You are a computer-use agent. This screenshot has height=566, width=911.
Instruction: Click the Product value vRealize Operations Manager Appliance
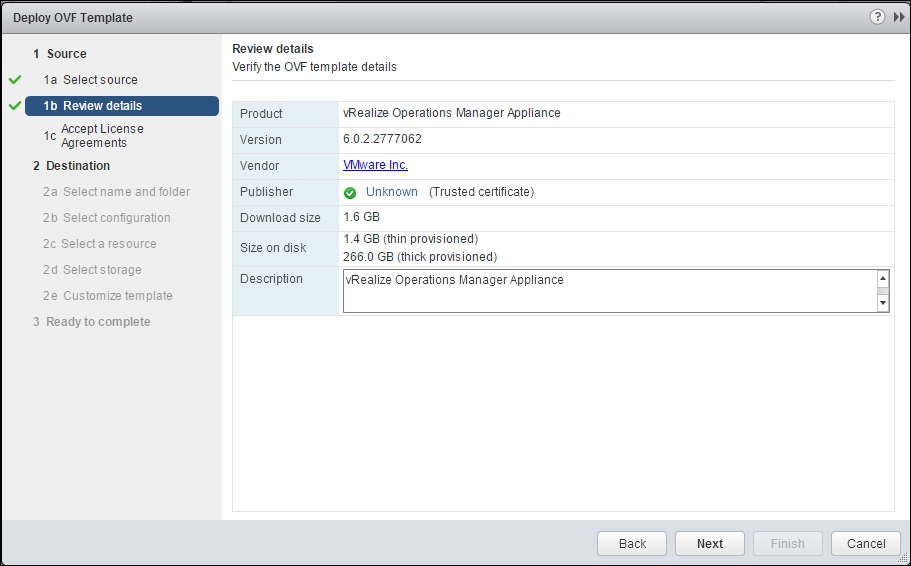(452, 113)
